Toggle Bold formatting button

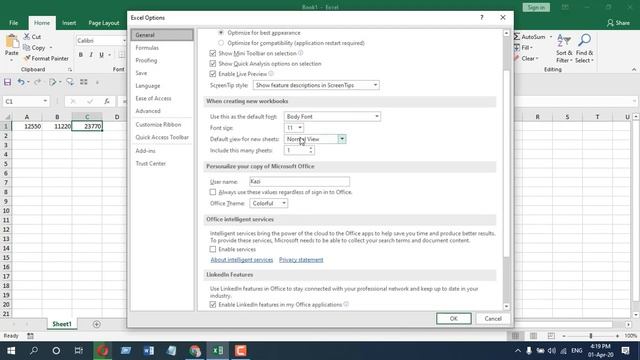pos(81,55)
